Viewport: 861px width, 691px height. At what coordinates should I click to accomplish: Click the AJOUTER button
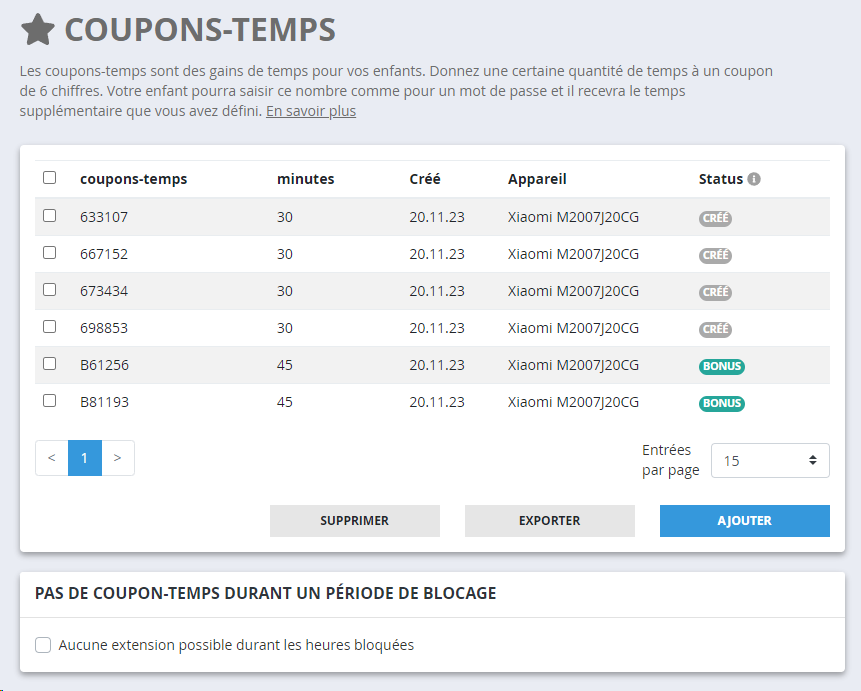745,521
